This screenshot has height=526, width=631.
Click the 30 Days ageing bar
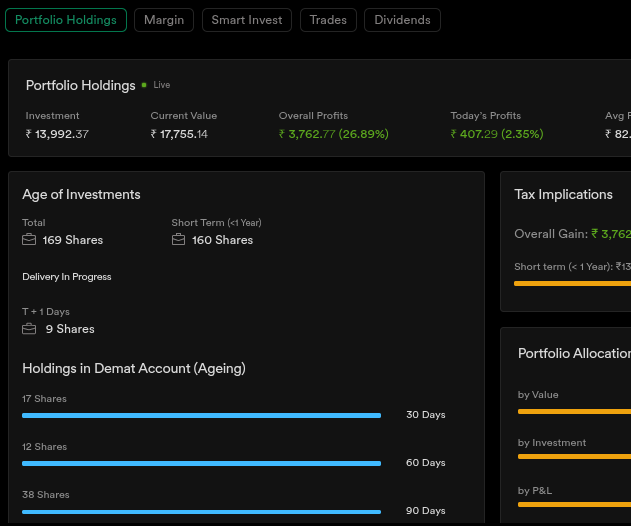(201, 415)
